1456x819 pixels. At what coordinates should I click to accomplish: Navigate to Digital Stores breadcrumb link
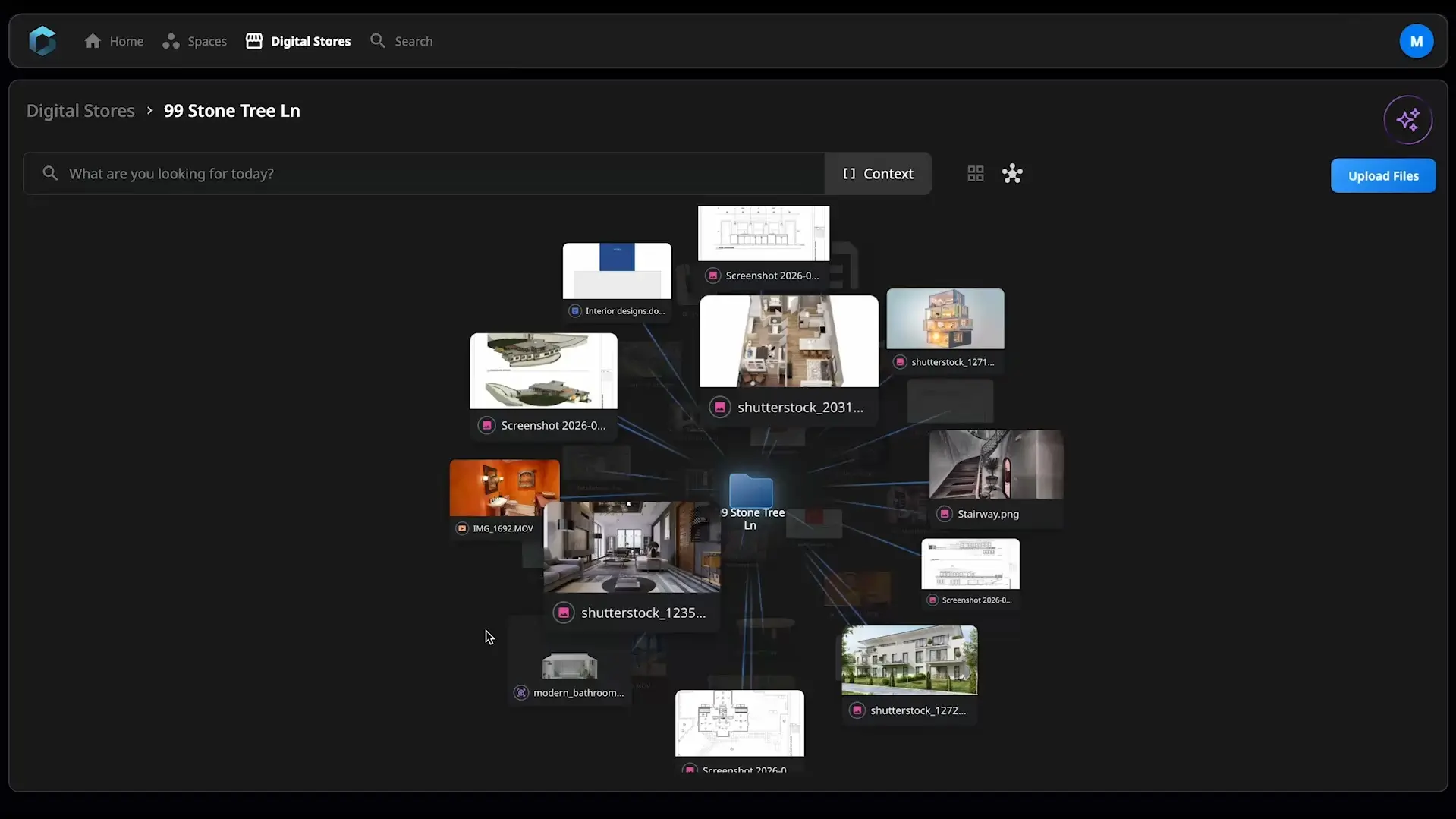click(x=80, y=111)
